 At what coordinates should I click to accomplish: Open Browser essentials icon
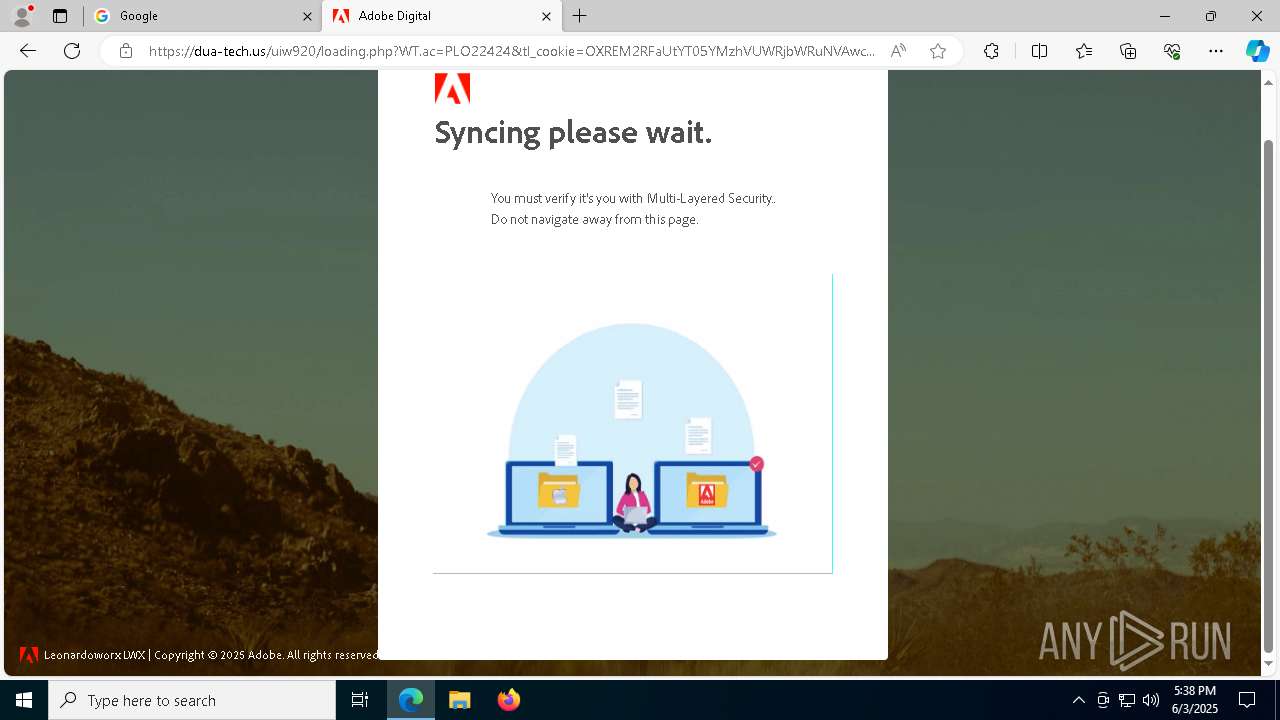coord(1172,51)
